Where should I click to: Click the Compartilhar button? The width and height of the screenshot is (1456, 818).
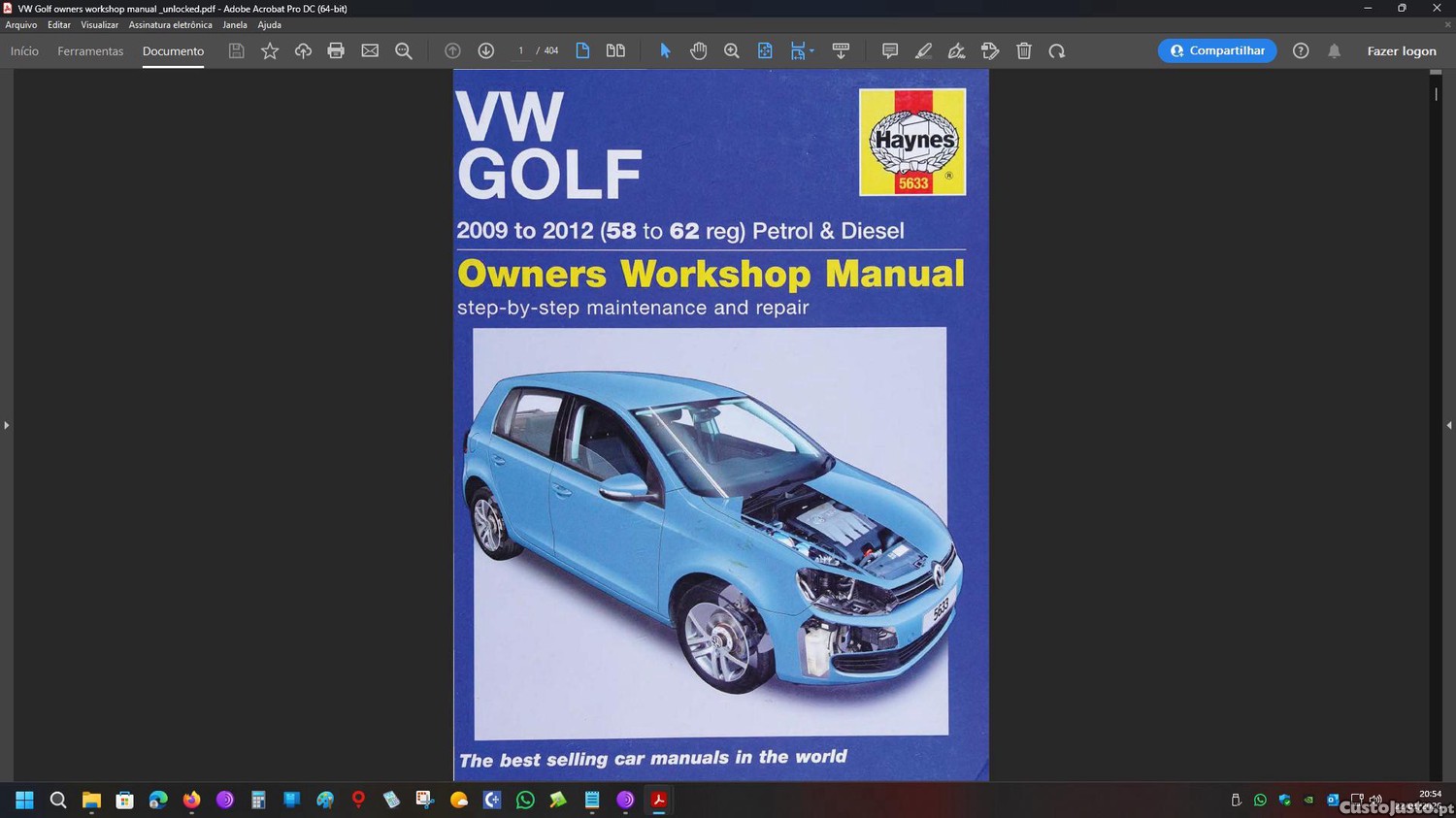1216,51
